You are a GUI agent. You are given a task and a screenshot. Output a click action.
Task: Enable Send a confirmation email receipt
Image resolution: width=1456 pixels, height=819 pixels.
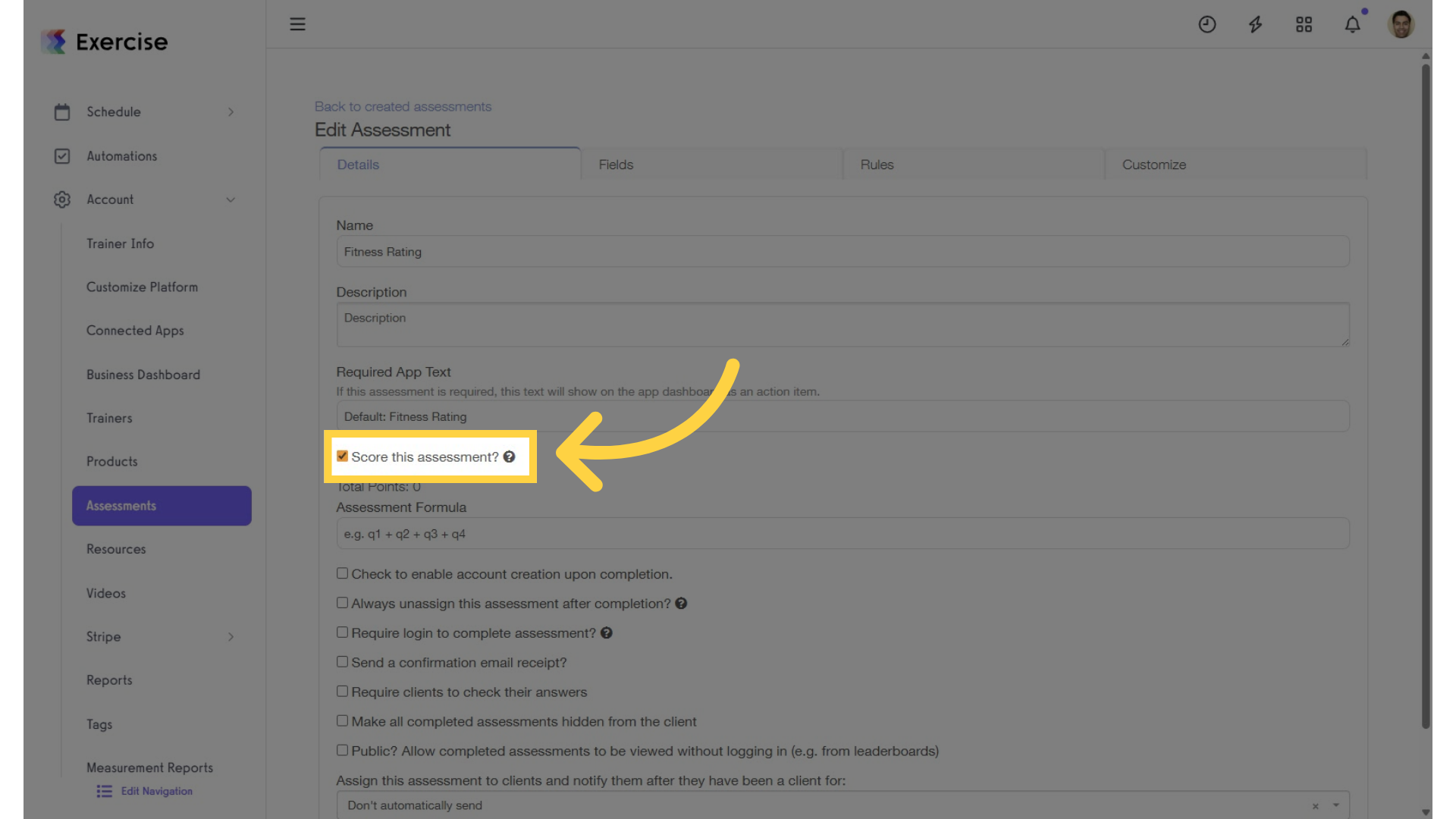coord(343,662)
